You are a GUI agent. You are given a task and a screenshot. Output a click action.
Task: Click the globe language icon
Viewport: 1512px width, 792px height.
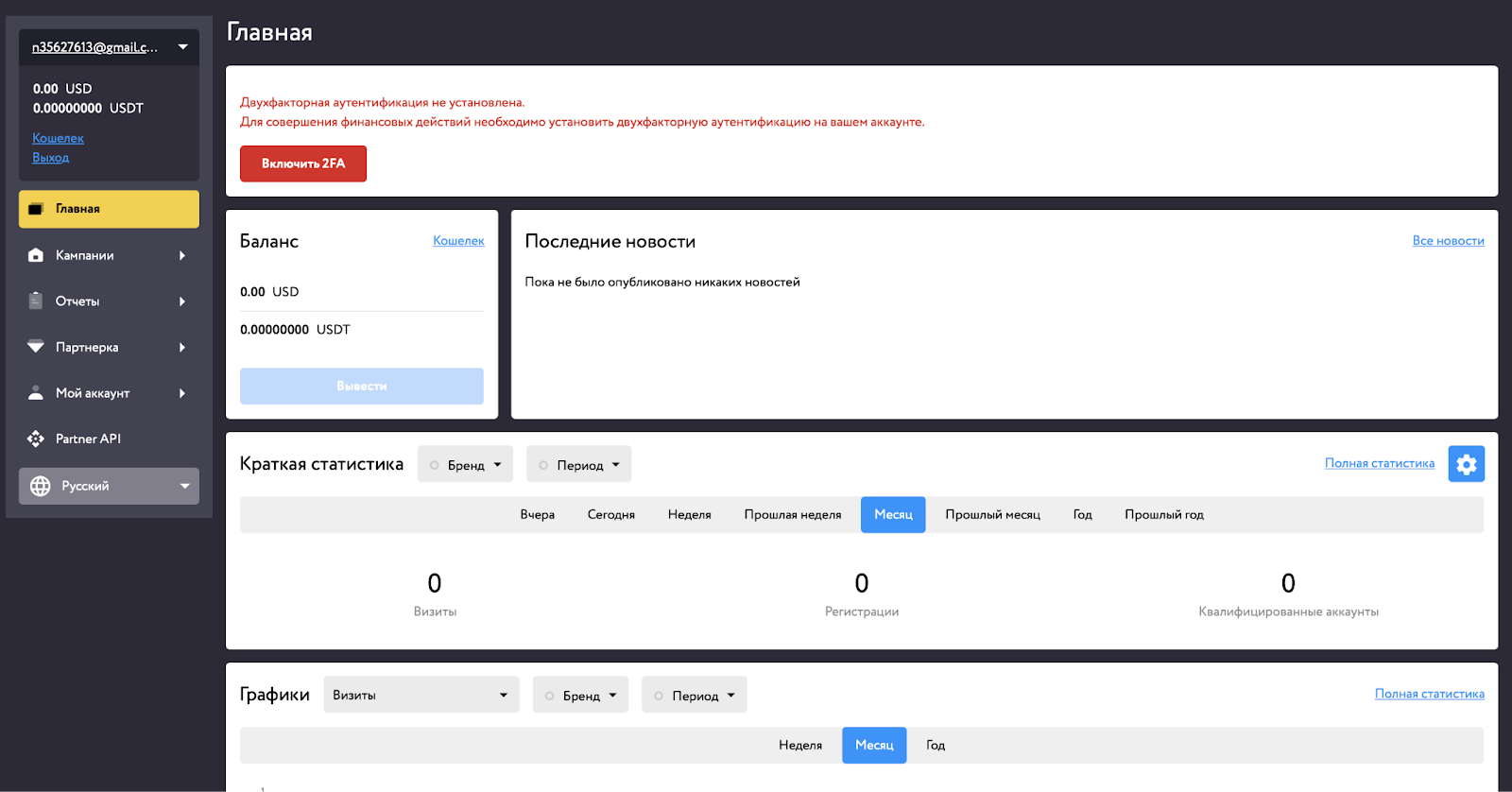(41, 486)
